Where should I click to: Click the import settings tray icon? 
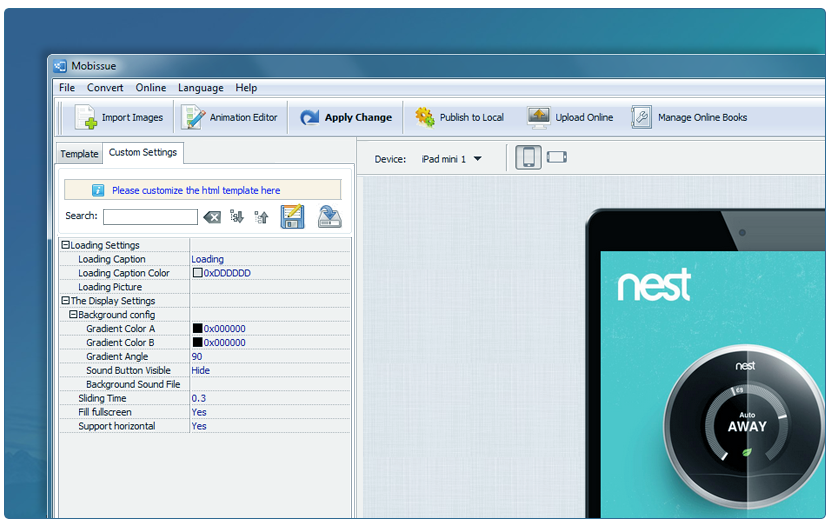point(329,216)
